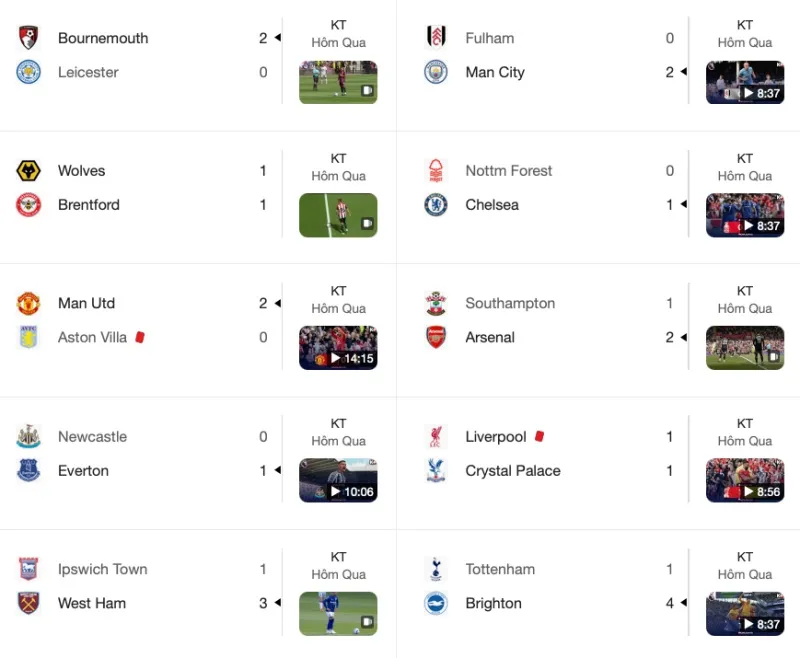Click the Arsenal cannon crest
Screen dimensions: 800x658
point(436,337)
